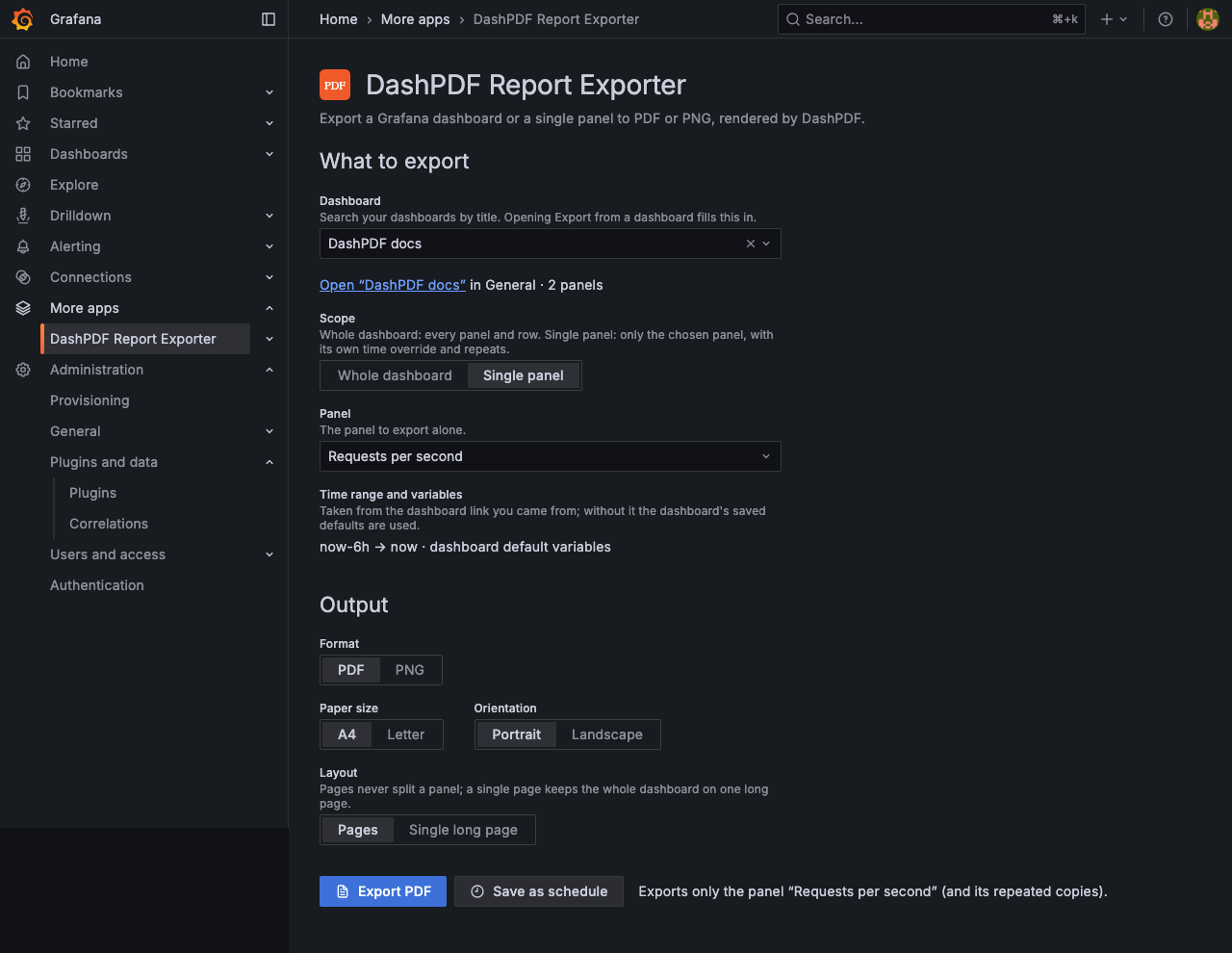
Task: Click the Search input field
Action: 932,19
